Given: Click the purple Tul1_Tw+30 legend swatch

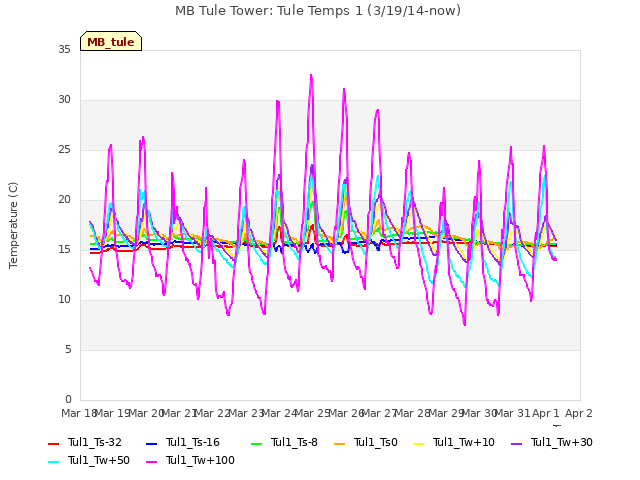Looking at the screenshot, I should pos(516,443).
